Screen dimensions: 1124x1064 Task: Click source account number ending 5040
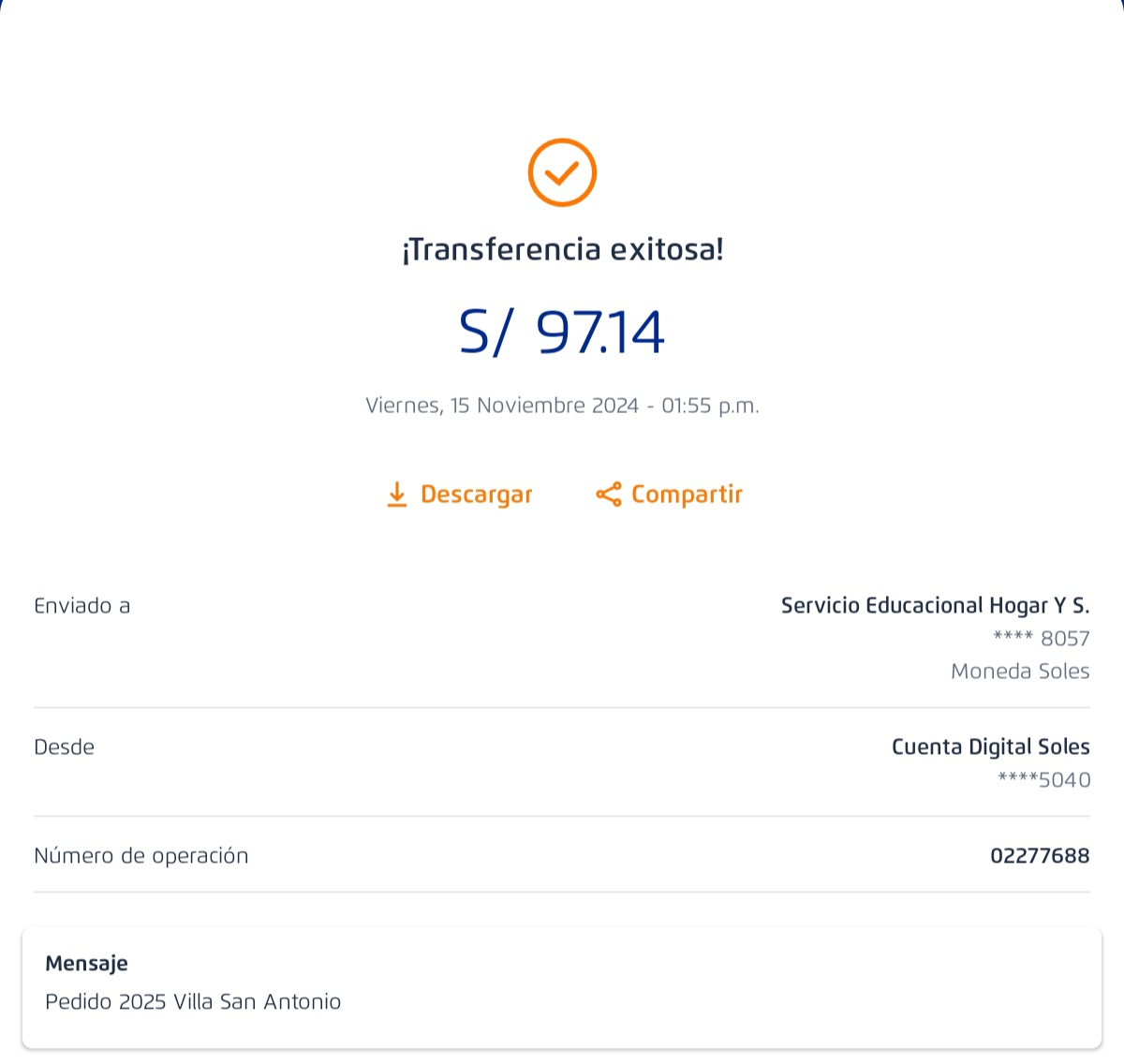[1043, 780]
